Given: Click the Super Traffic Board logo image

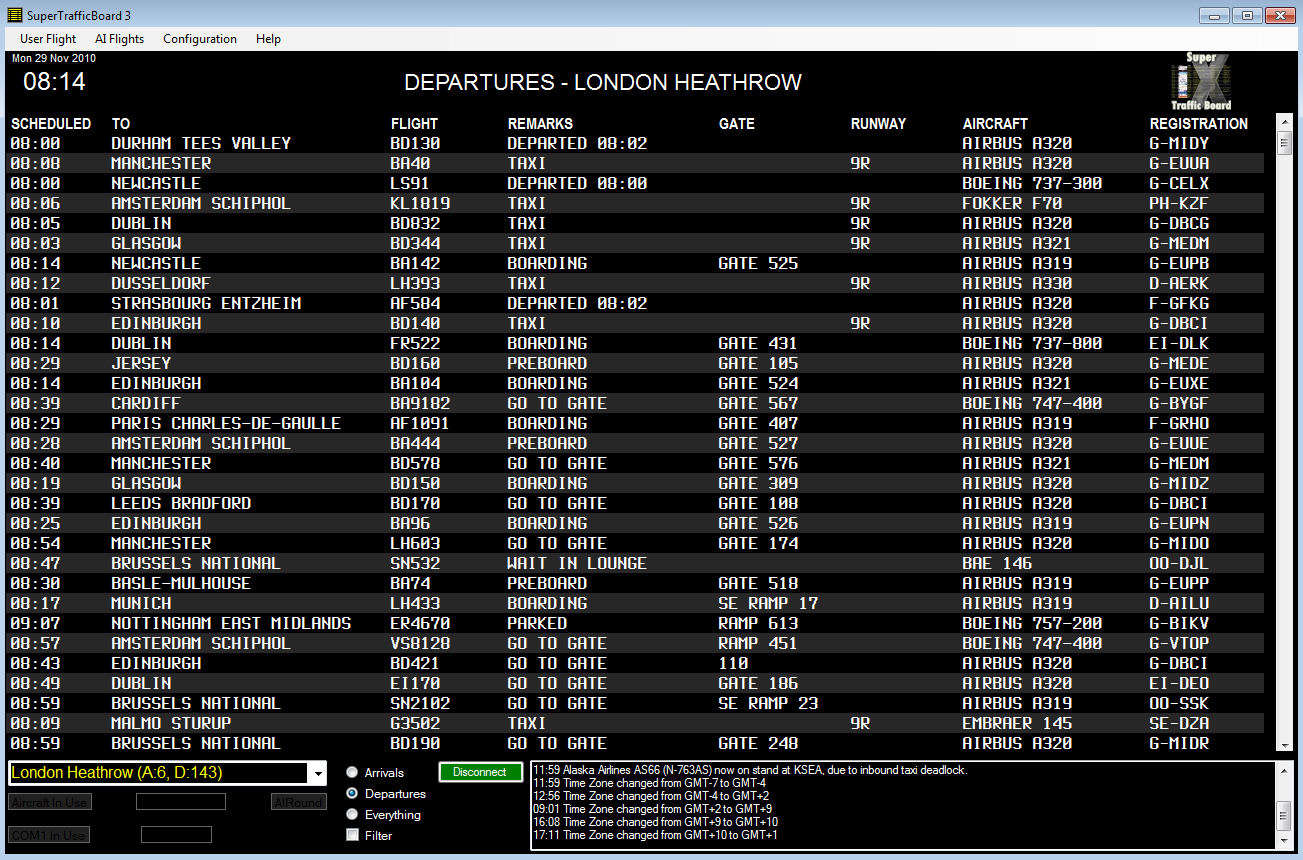Looking at the screenshot, I should pyautogui.click(x=1199, y=81).
